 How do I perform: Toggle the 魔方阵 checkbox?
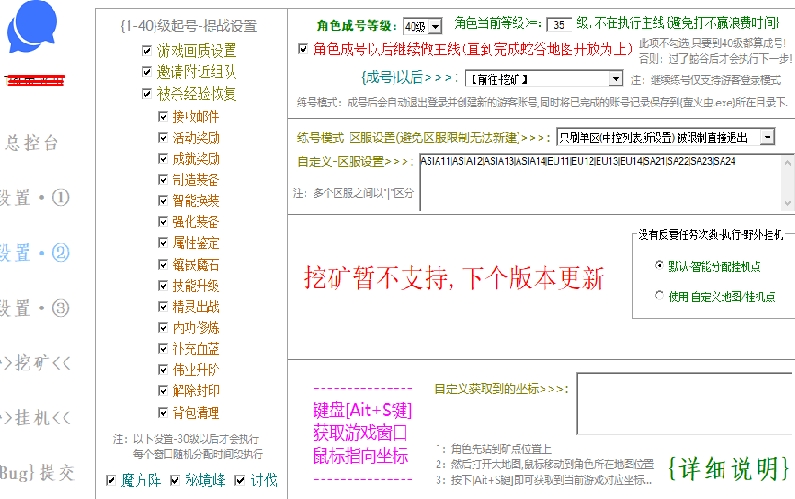click(x=111, y=480)
